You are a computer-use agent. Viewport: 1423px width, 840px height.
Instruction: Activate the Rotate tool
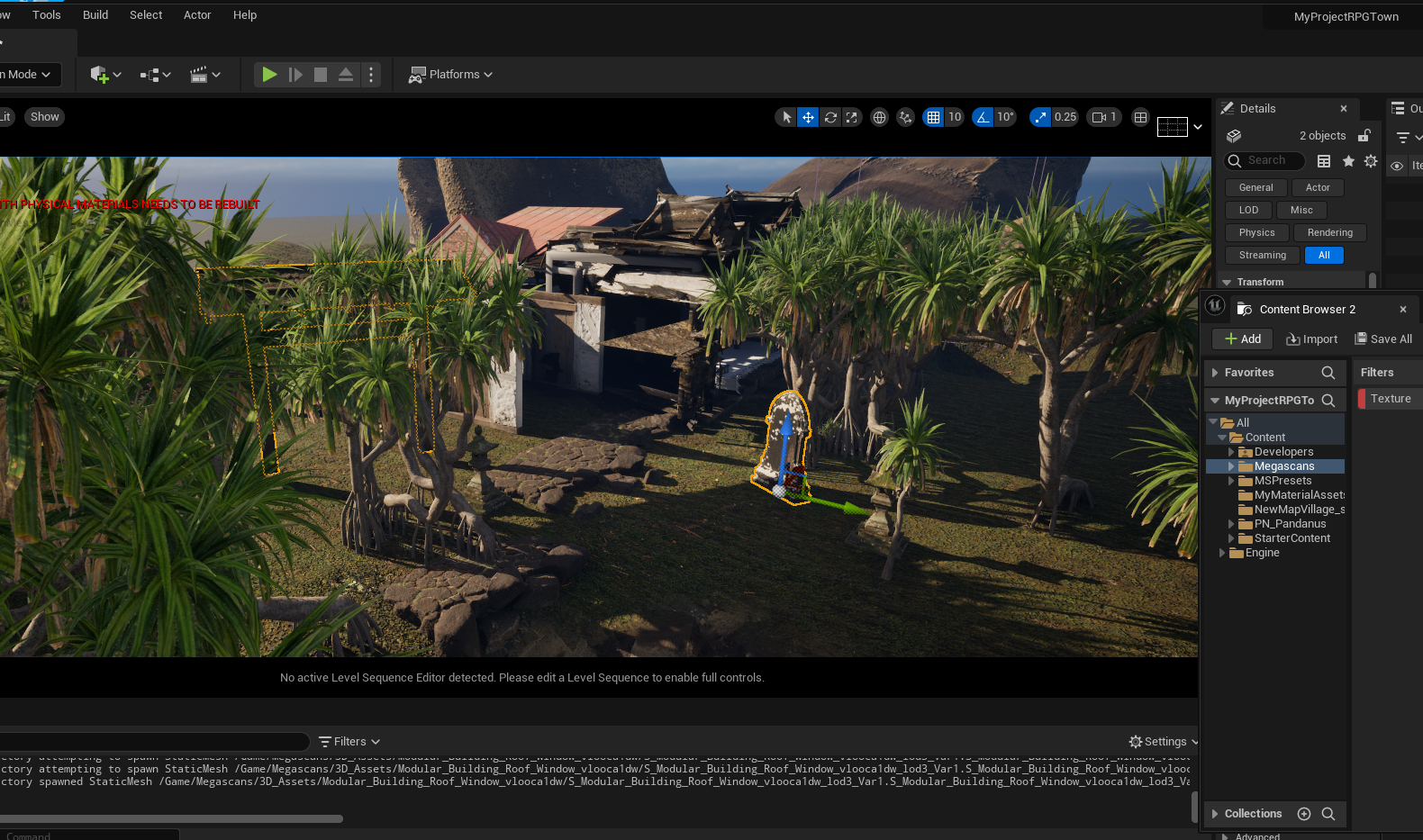point(830,117)
